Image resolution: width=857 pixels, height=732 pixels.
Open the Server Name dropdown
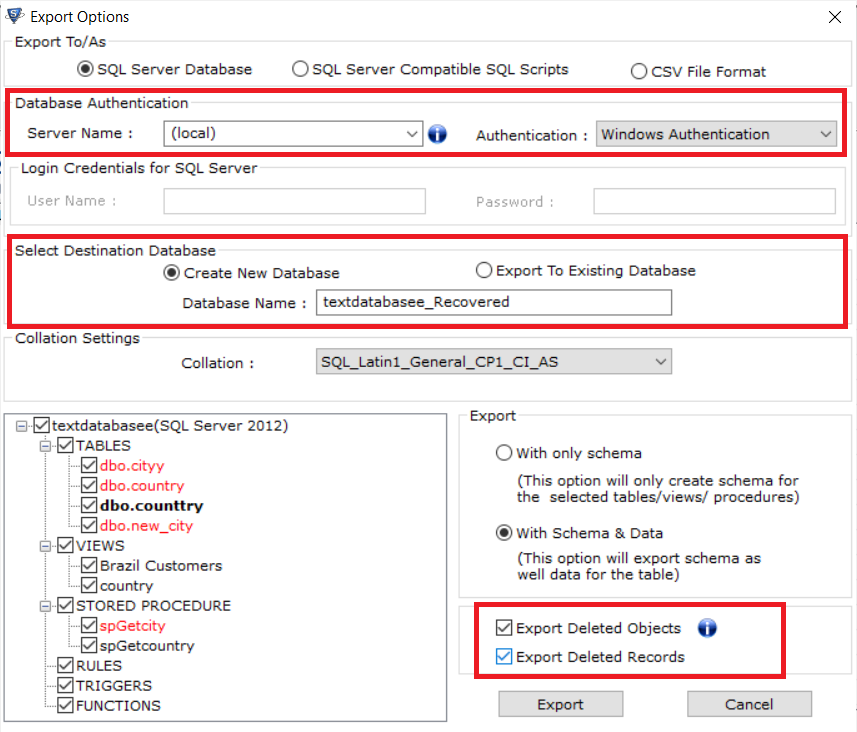(x=412, y=133)
